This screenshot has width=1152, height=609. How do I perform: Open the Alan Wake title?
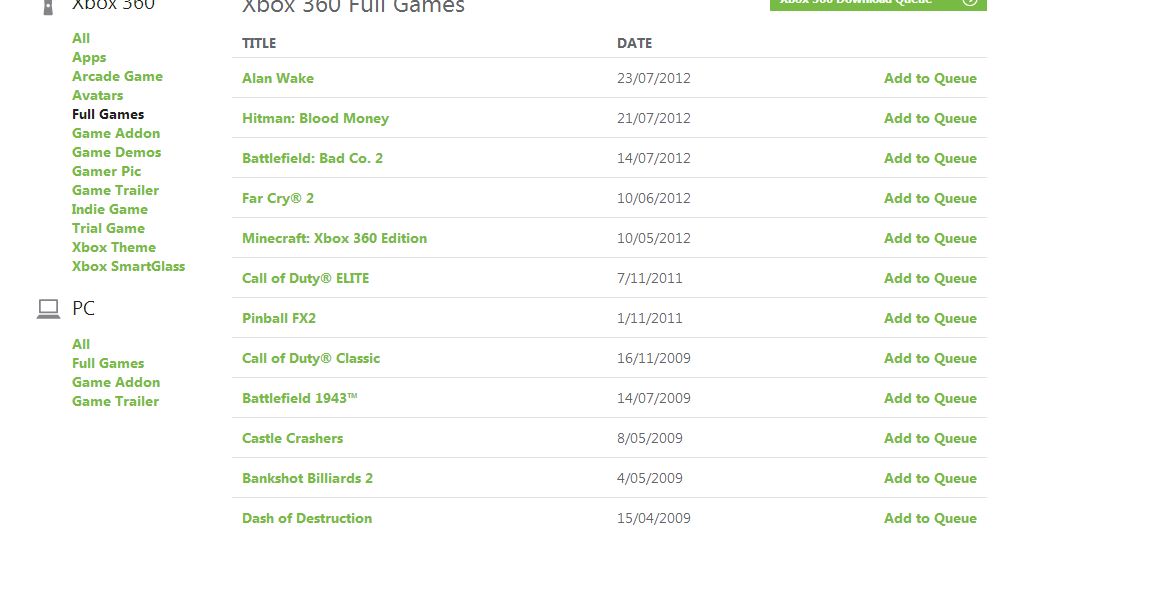point(278,79)
